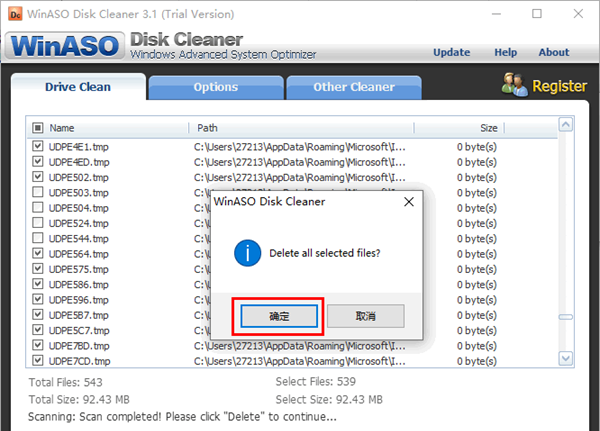Image resolution: width=600 pixels, height=431 pixels.
Task: Switch to the Options tab
Action: click(216, 87)
